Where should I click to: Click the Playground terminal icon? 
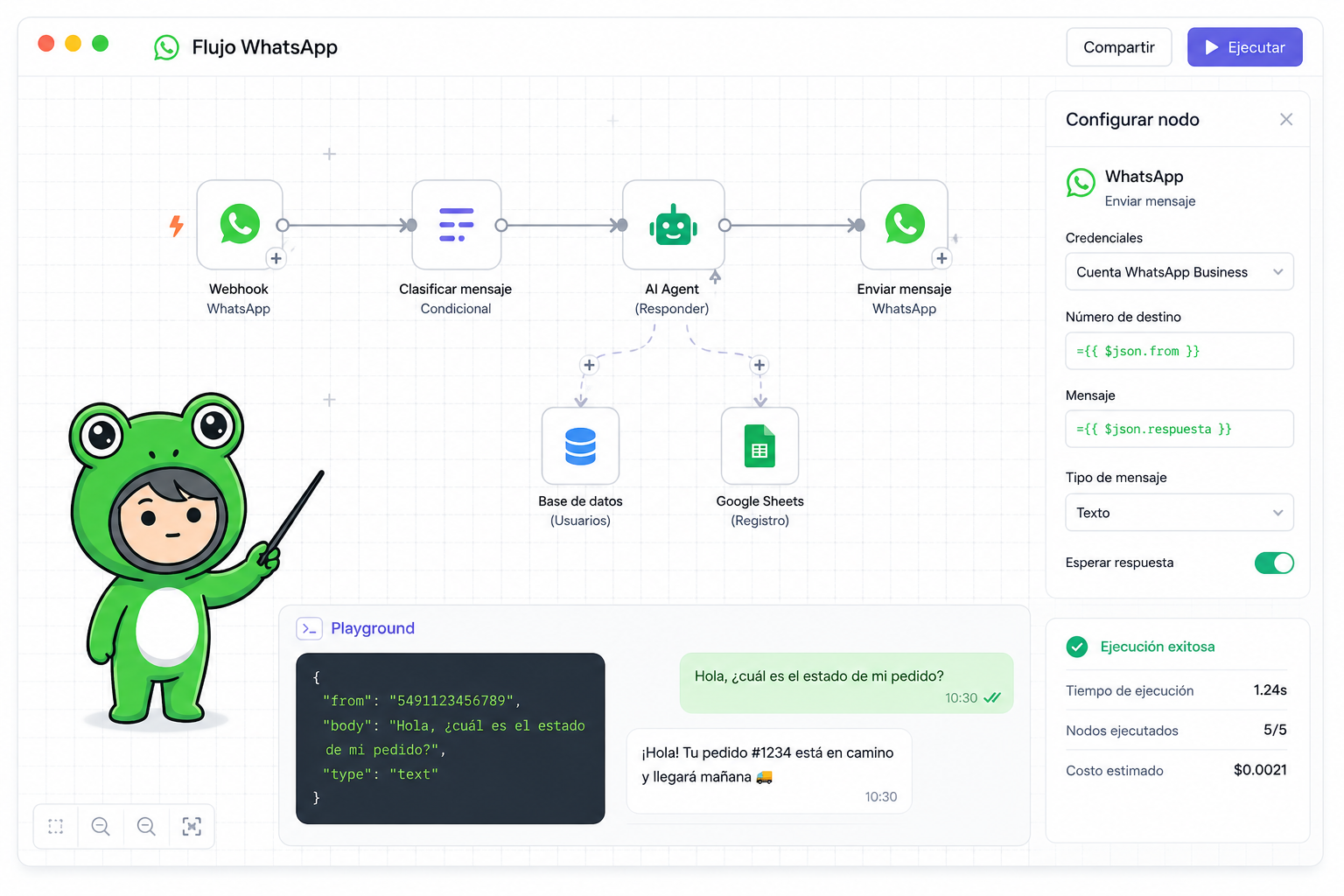[310, 628]
